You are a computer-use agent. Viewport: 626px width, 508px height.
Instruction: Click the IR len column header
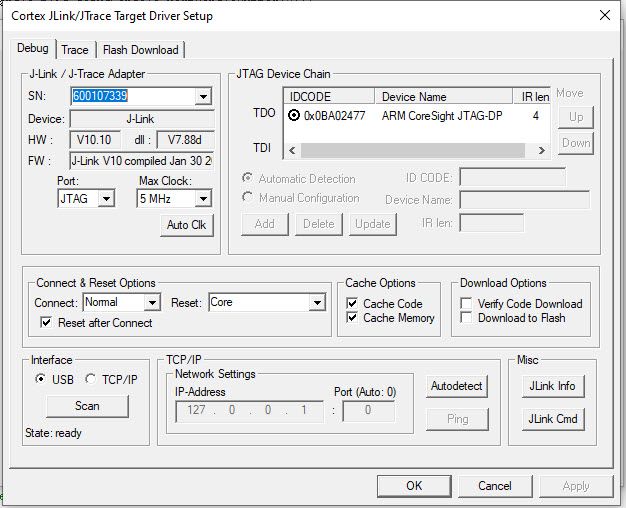pyautogui.click(x=532, y=96)
